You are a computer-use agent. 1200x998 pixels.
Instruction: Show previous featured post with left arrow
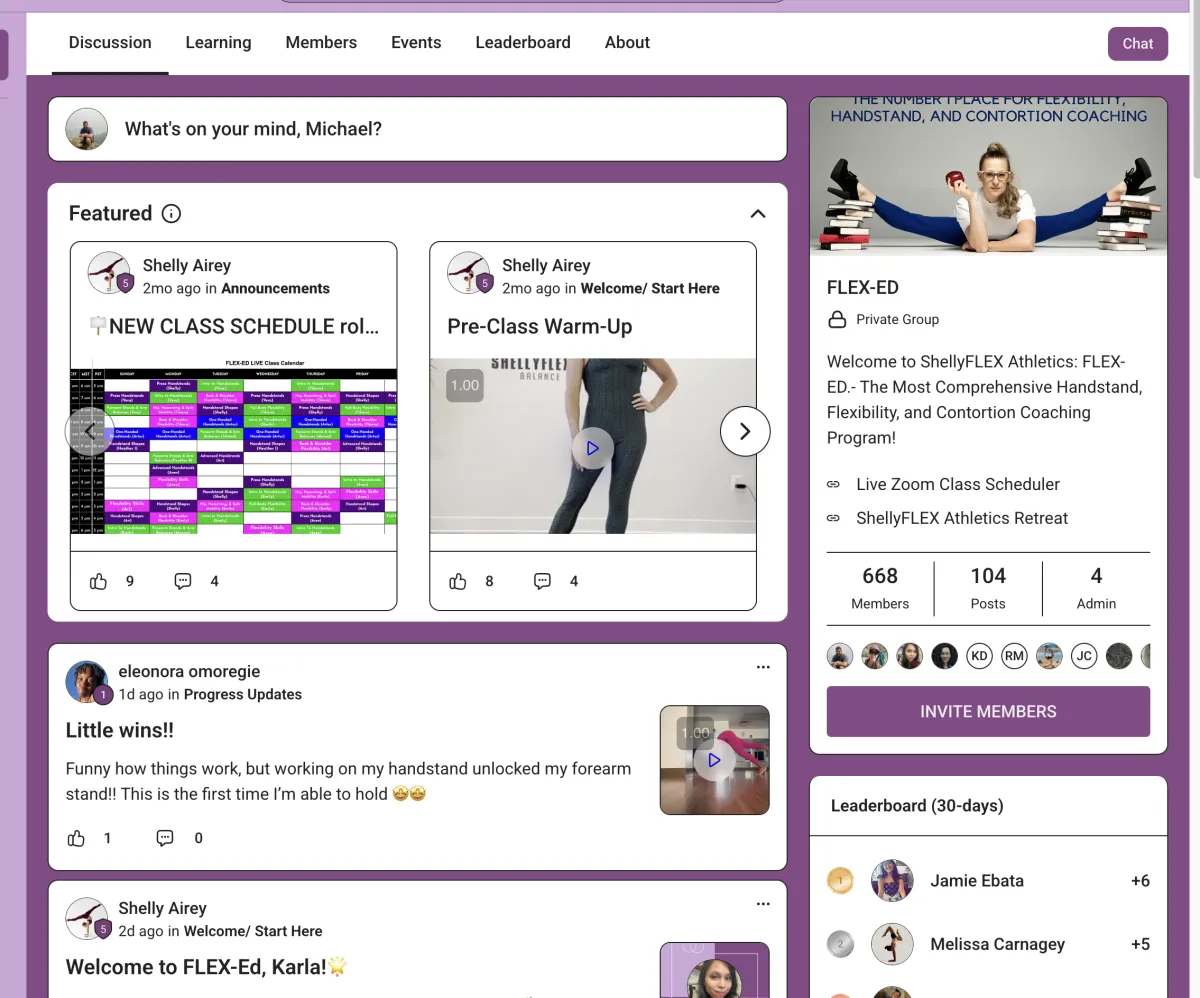click(x=89, y=431)
